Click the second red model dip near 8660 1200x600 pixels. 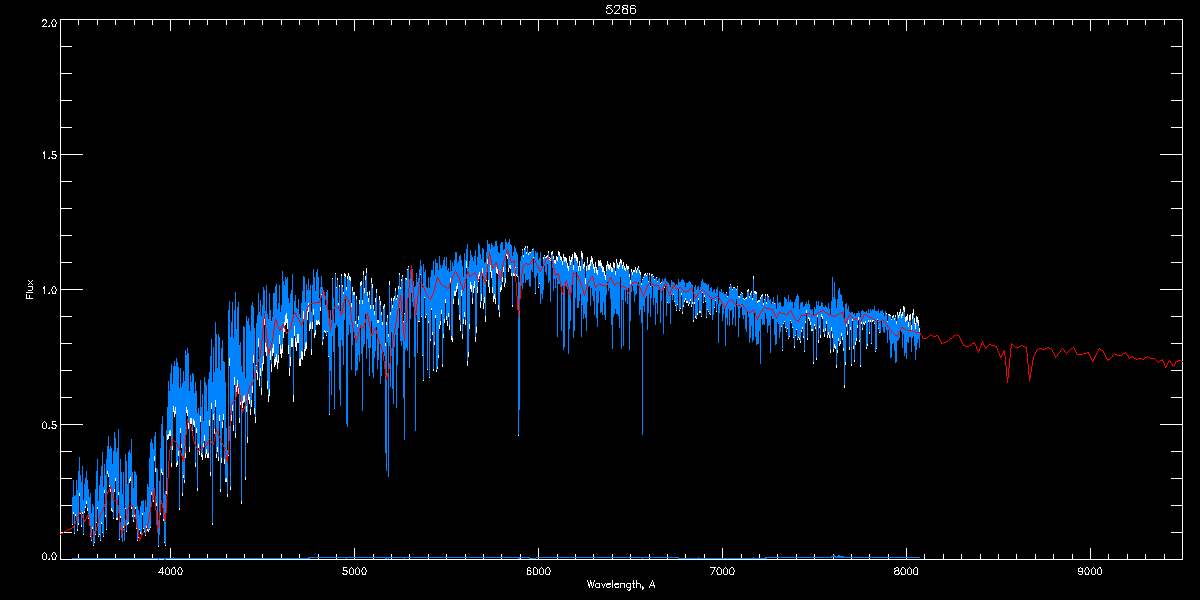[1029, 377]
